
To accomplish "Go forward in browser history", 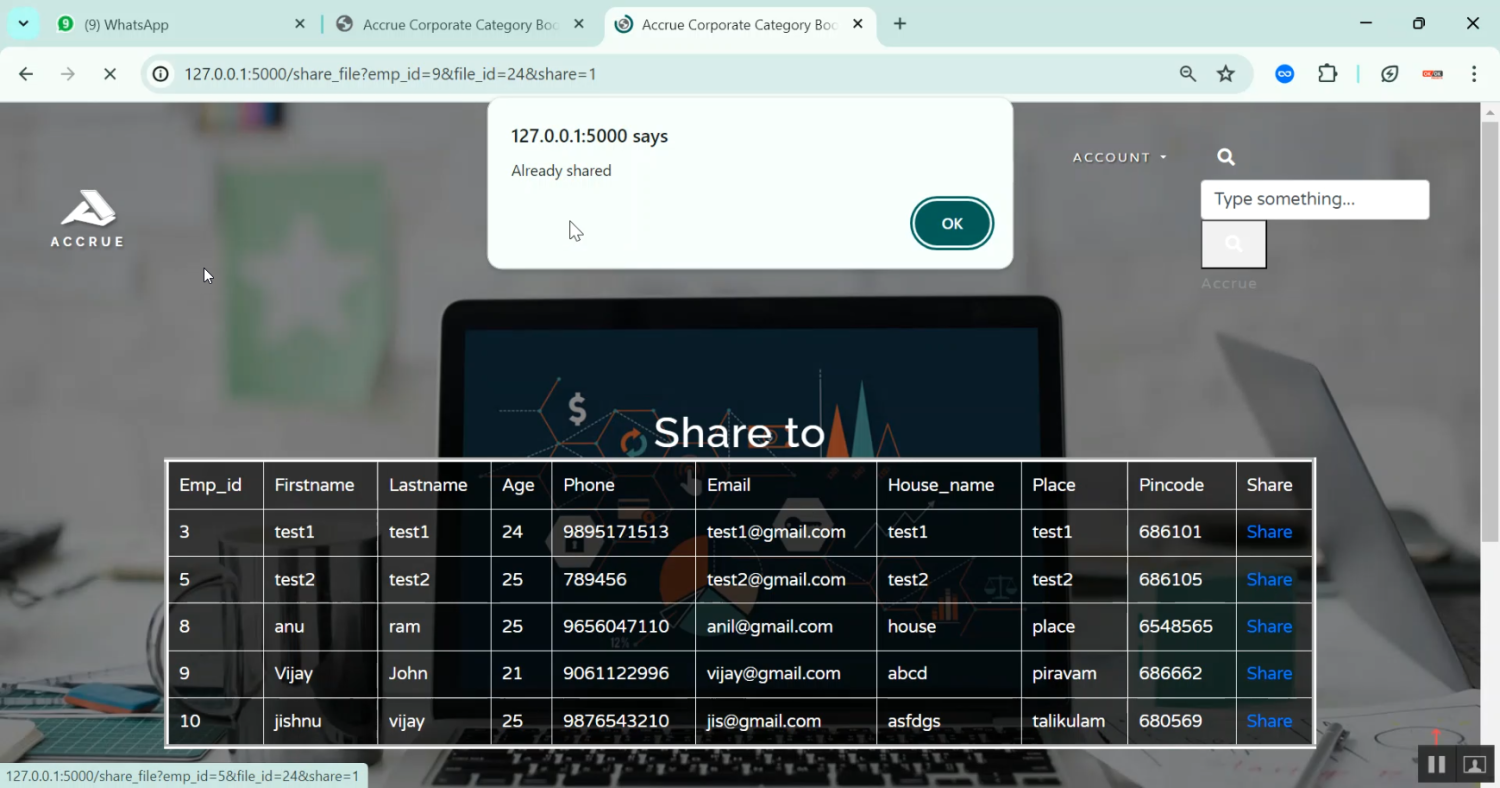I will [68, 74].
